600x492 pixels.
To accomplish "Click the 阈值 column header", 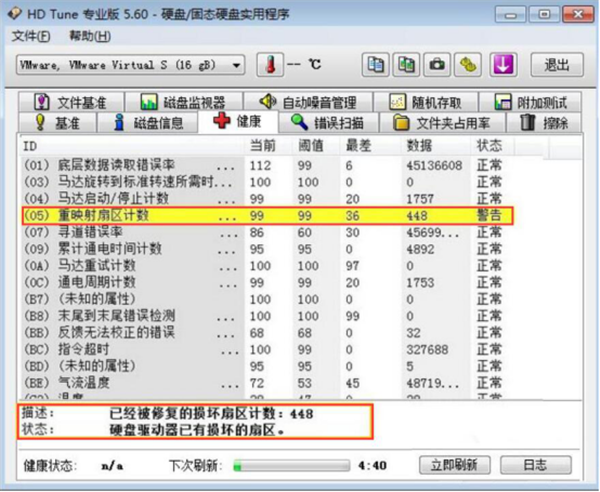I will (316, 146).
